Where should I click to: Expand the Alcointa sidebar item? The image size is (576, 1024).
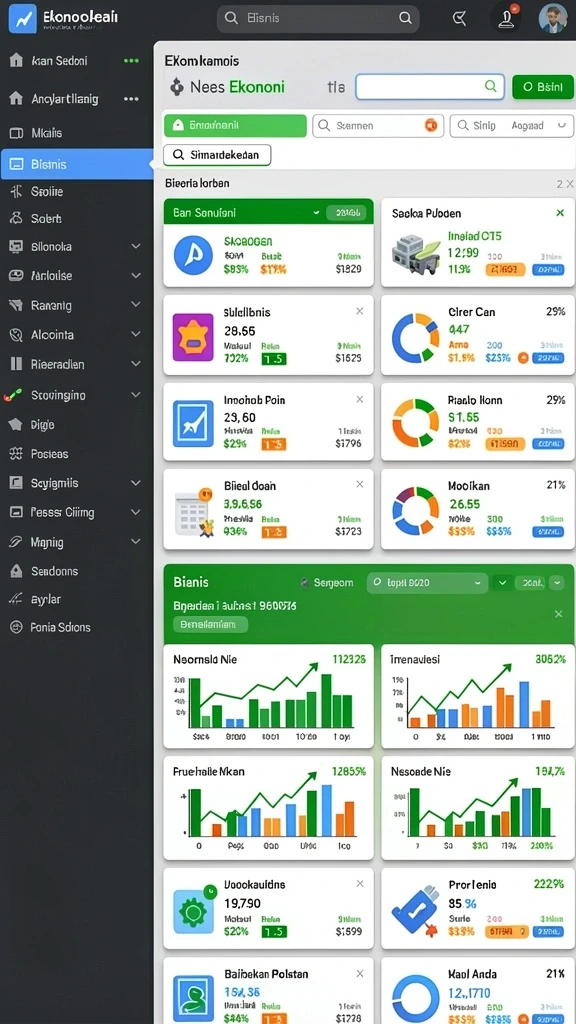136,334
